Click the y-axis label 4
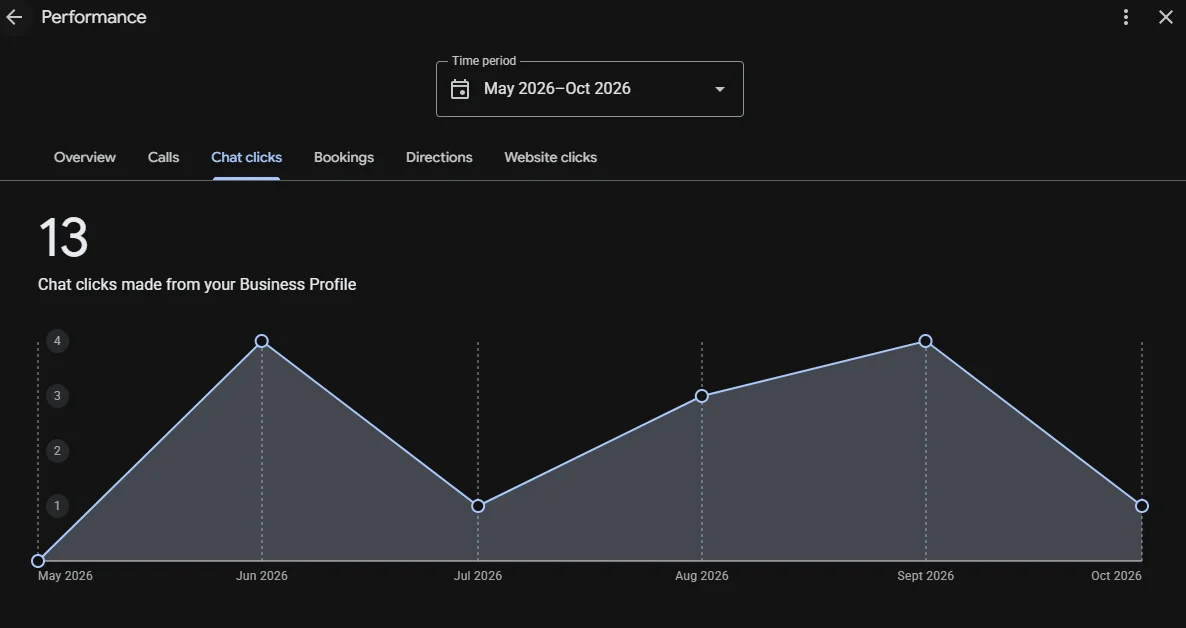Image resolution: width=1186 pixels, height=628 pixels. coord(57,341)
